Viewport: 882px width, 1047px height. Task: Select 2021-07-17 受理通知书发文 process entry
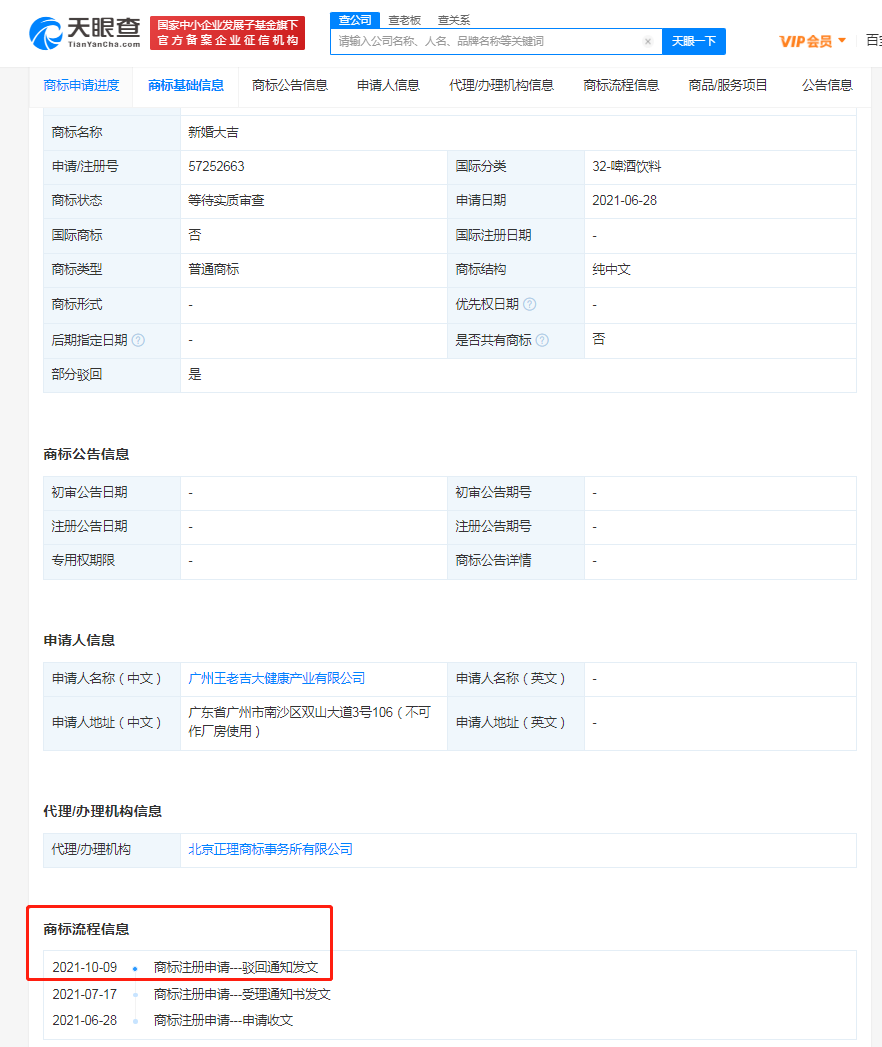[192, 995]
